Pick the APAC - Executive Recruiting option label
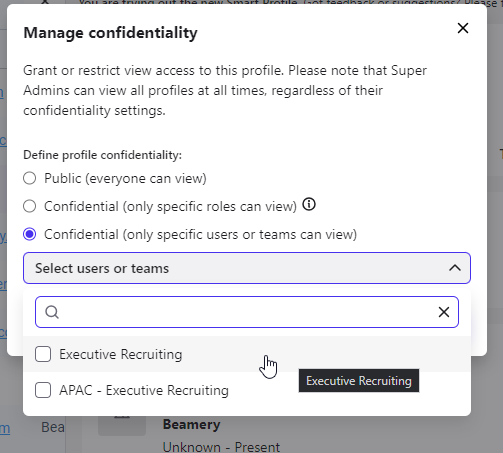Image resolution: width=503 pixels, height=453 pixels. click(x=144, y=390)
